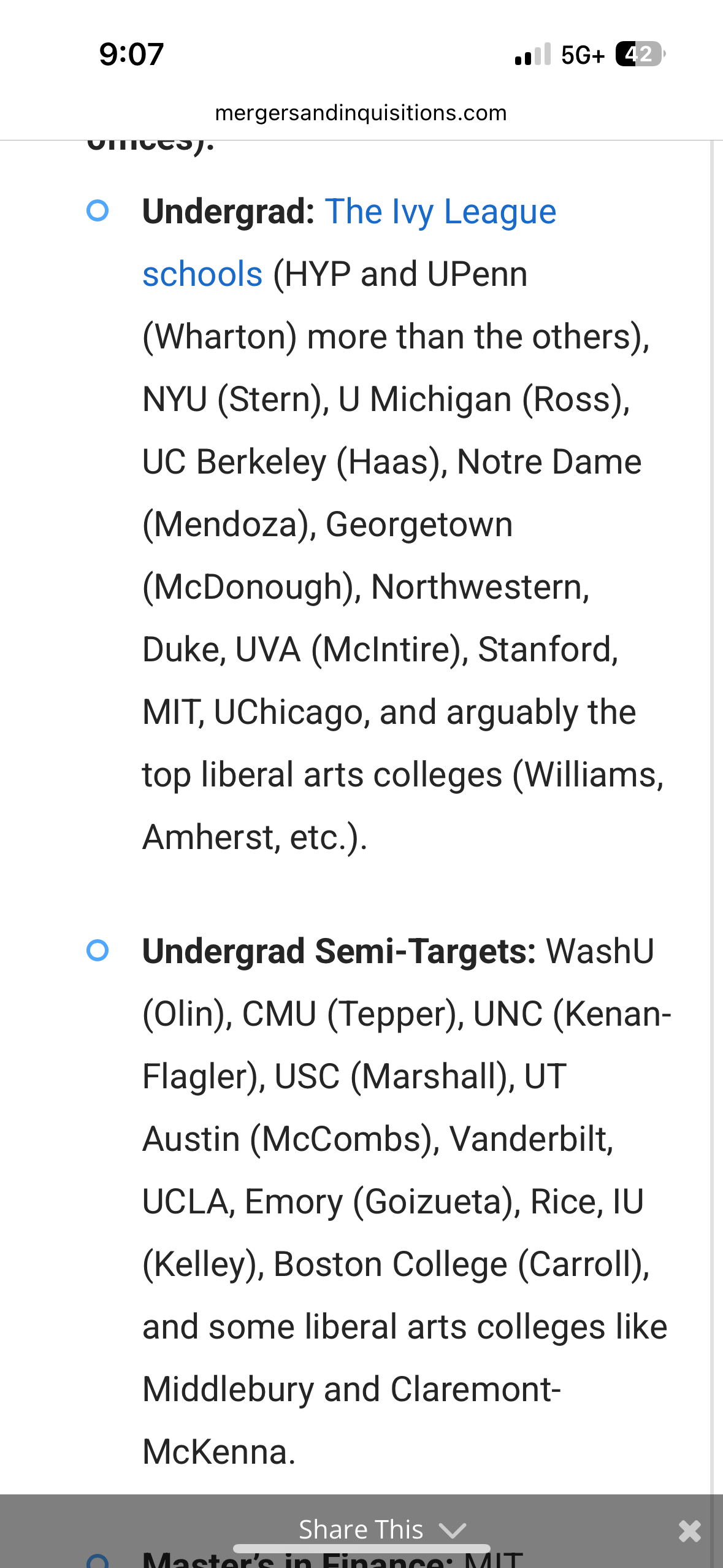Tap the mergersandinquisitions.com address bar
This screenshot has width=723, height=1568.
click(x=361, y=113)
